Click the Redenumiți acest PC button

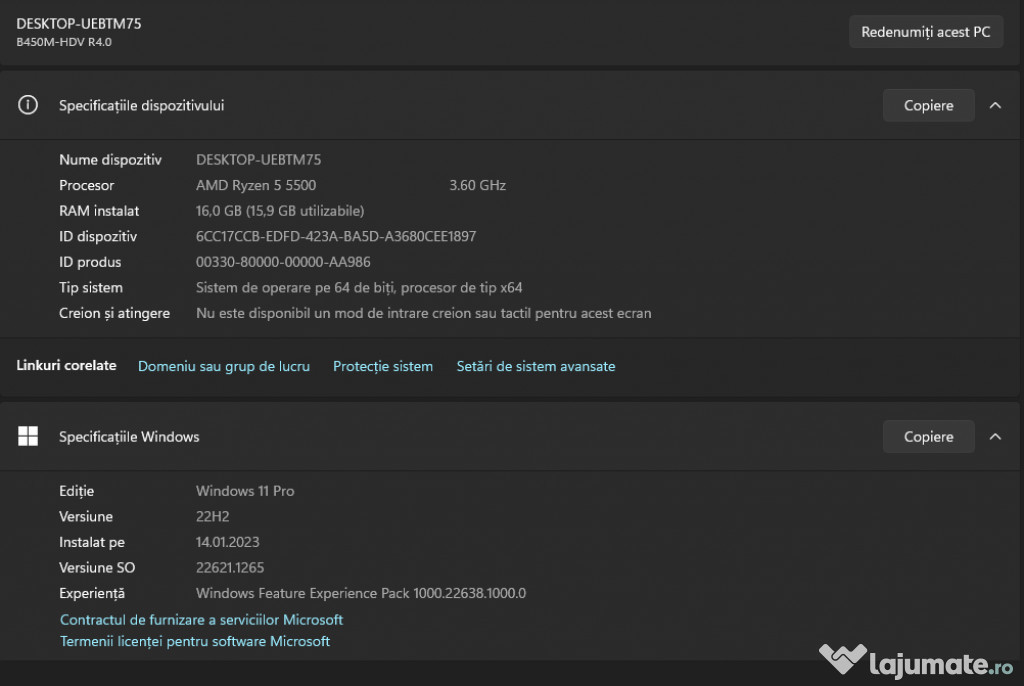[x=925, y=31]
